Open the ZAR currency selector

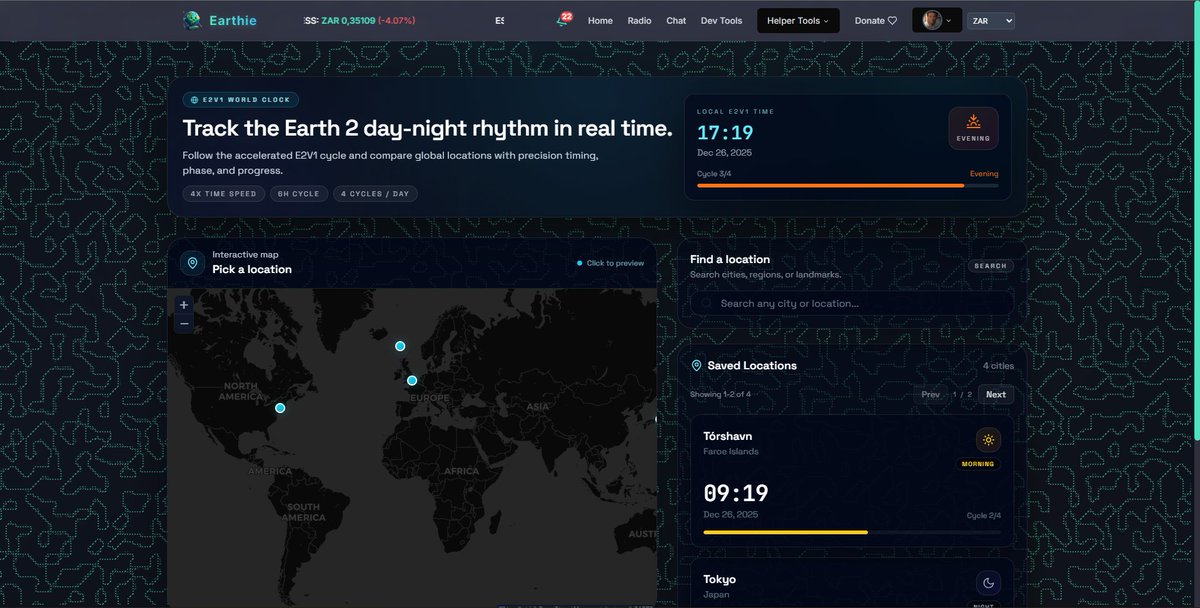pos(990,20)
